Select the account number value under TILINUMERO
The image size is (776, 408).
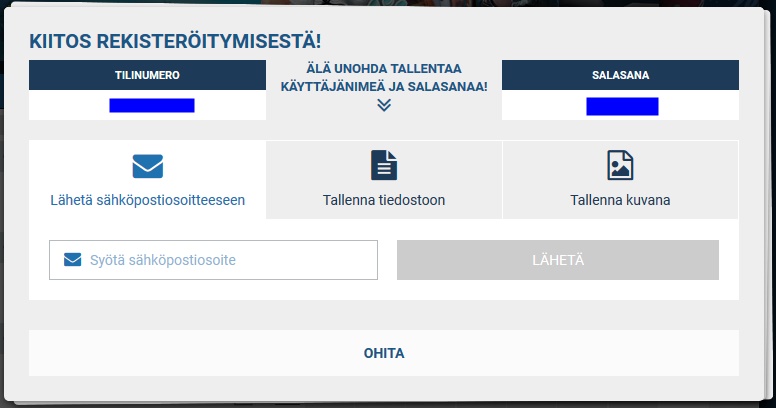click(152, 105)
